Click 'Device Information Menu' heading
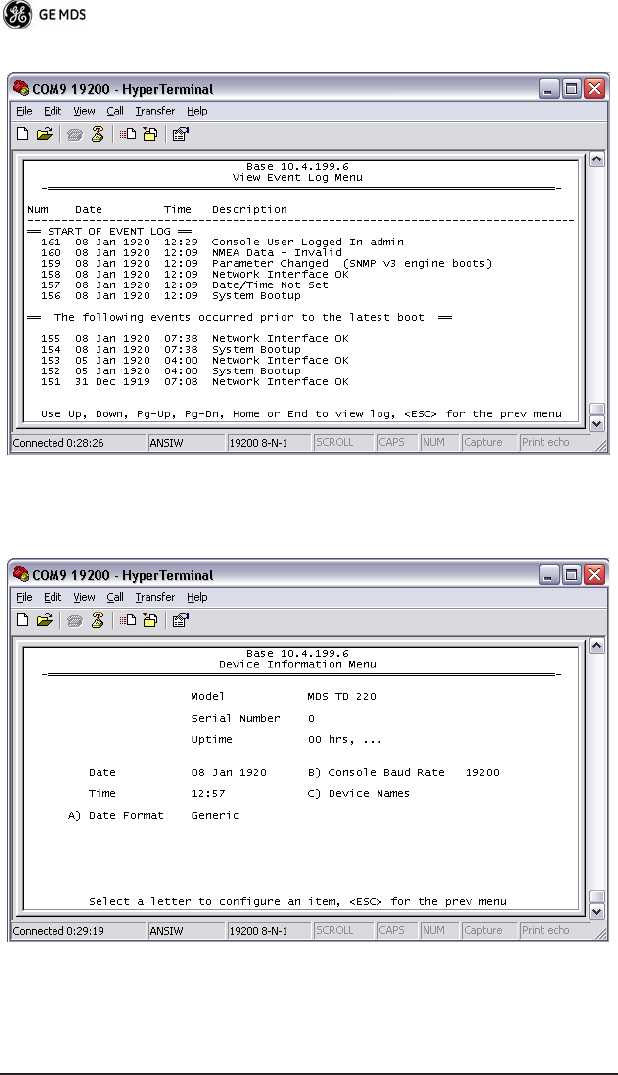 point(298,664)
